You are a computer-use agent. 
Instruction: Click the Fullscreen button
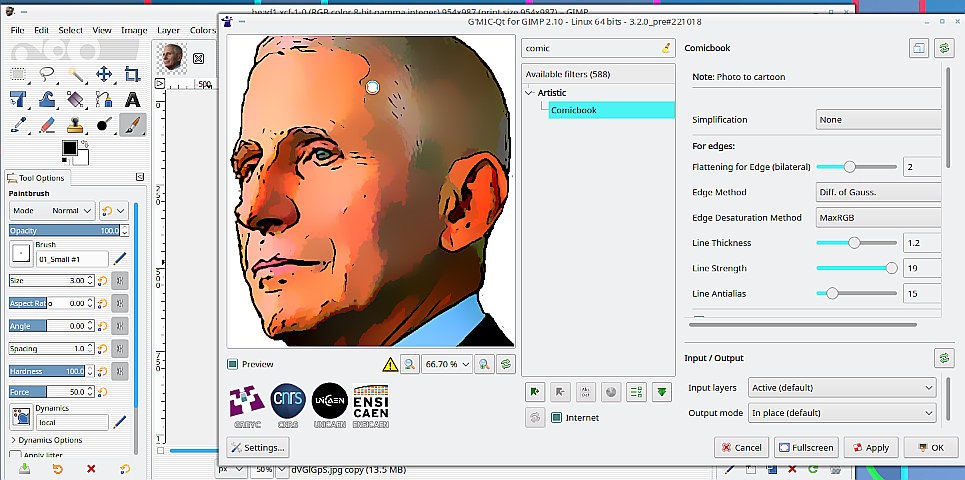point(807,447)
